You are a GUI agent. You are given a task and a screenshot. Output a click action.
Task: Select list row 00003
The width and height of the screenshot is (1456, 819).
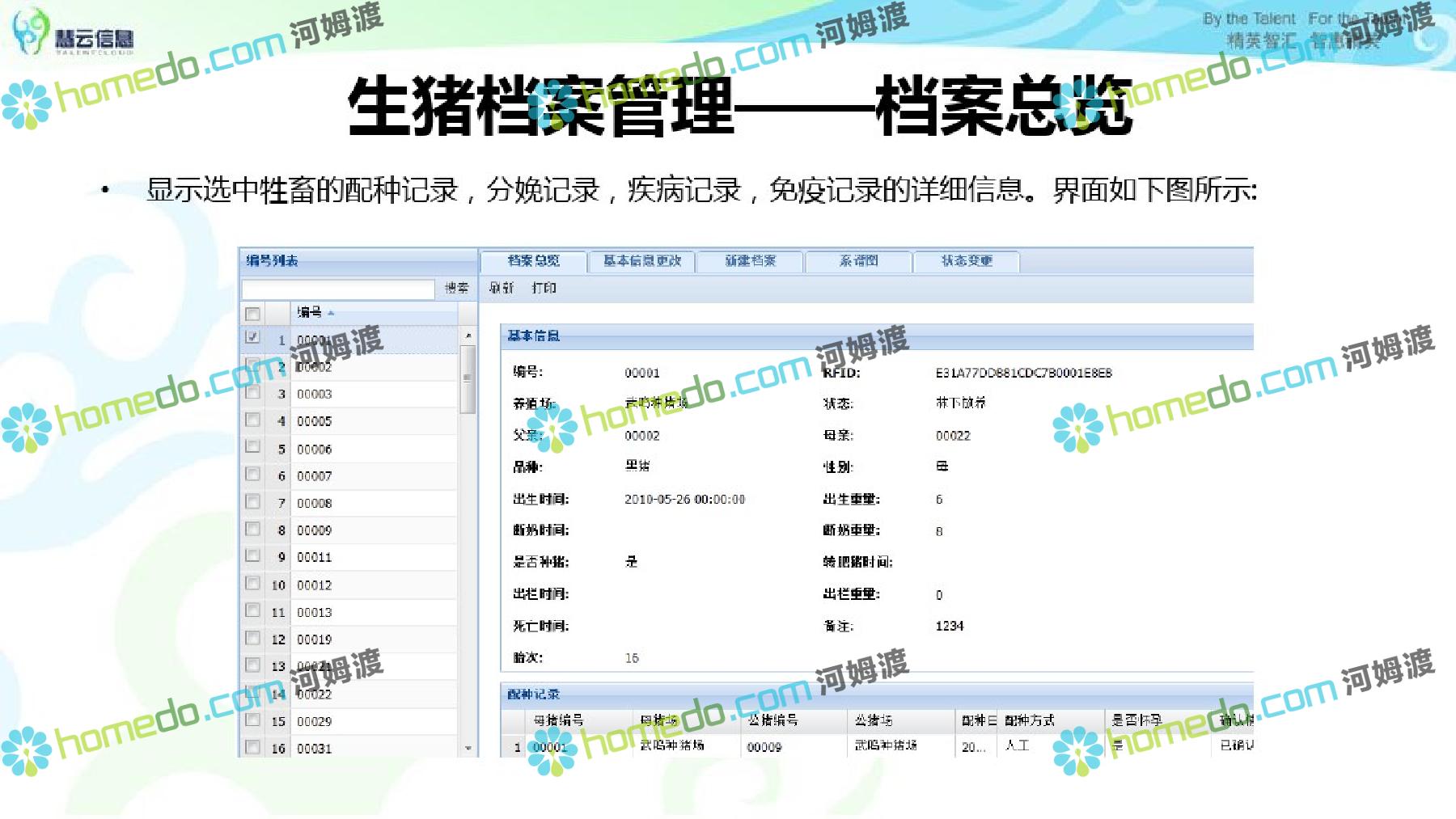tap(349, 394)
